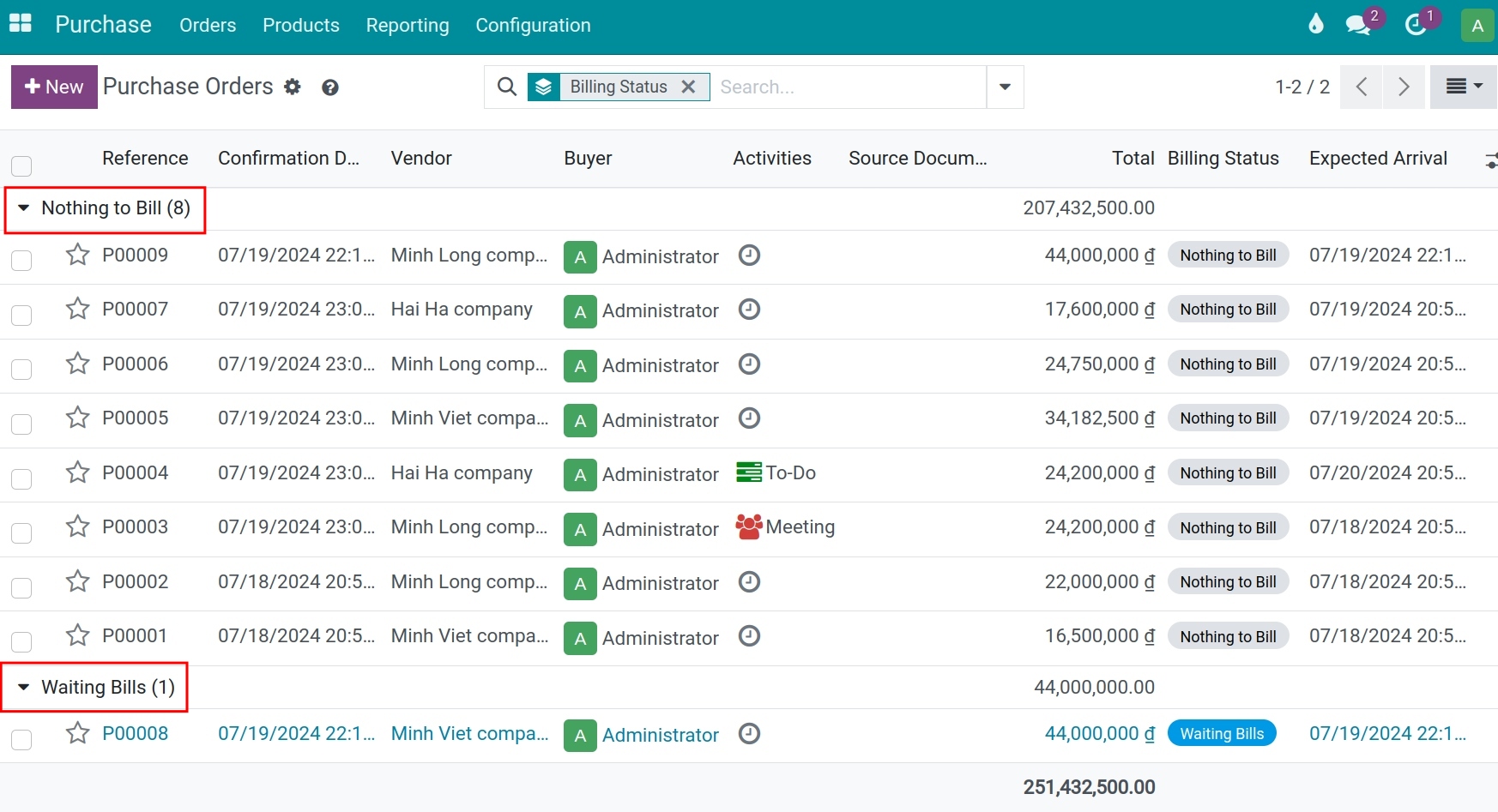Focus the Search input field
1498x812 pixels.
click(x=848, y=87)
